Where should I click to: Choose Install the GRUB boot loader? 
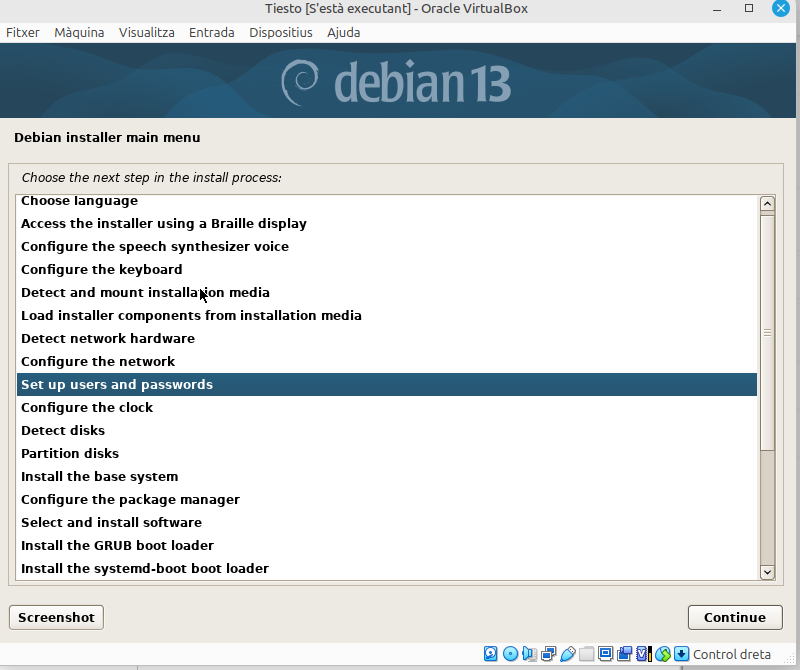click(117, 545)
